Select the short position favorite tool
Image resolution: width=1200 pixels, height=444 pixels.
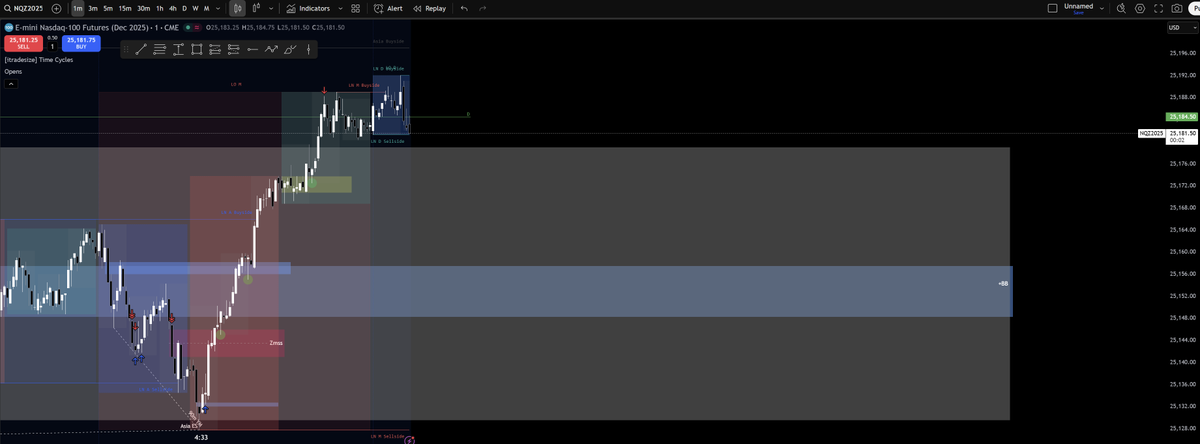click(234, 49)
